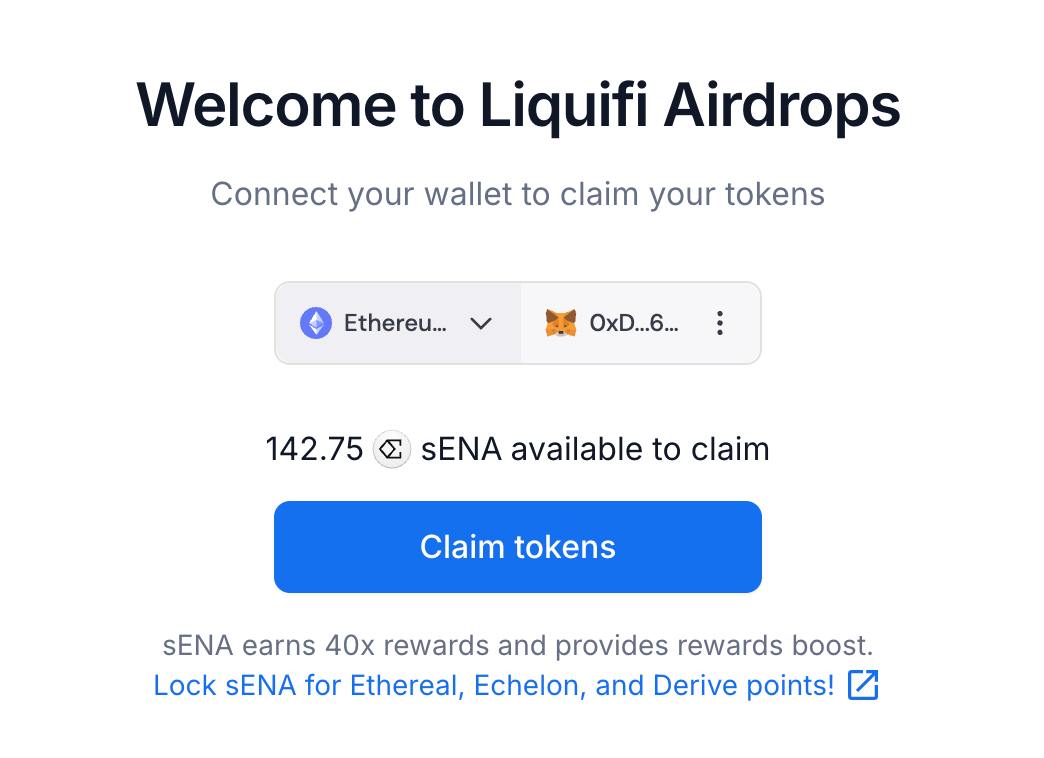Select the 142.75 claimable amount
1044x758 pixels.
coord(314,449)
